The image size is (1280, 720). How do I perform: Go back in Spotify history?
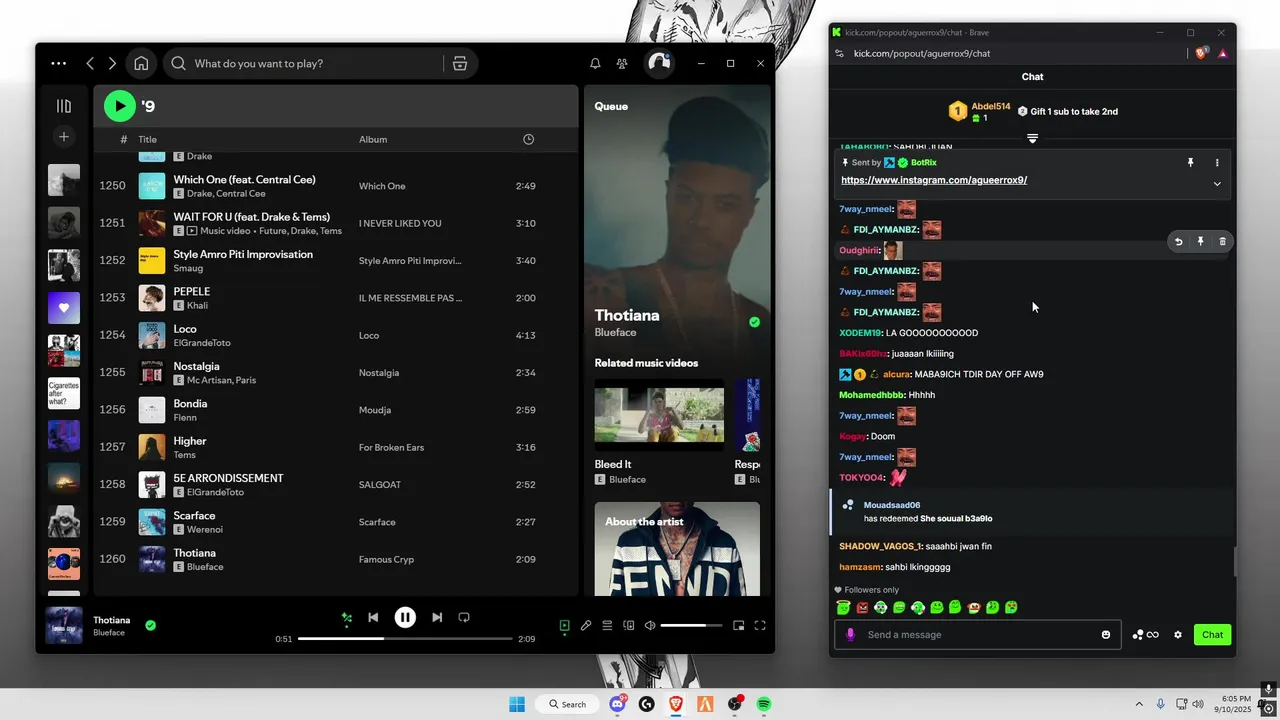90,63
